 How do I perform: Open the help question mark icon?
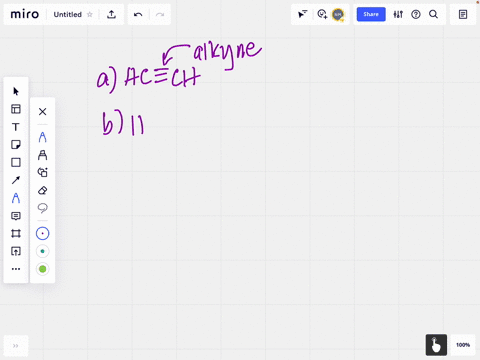(x=416, y=14)
